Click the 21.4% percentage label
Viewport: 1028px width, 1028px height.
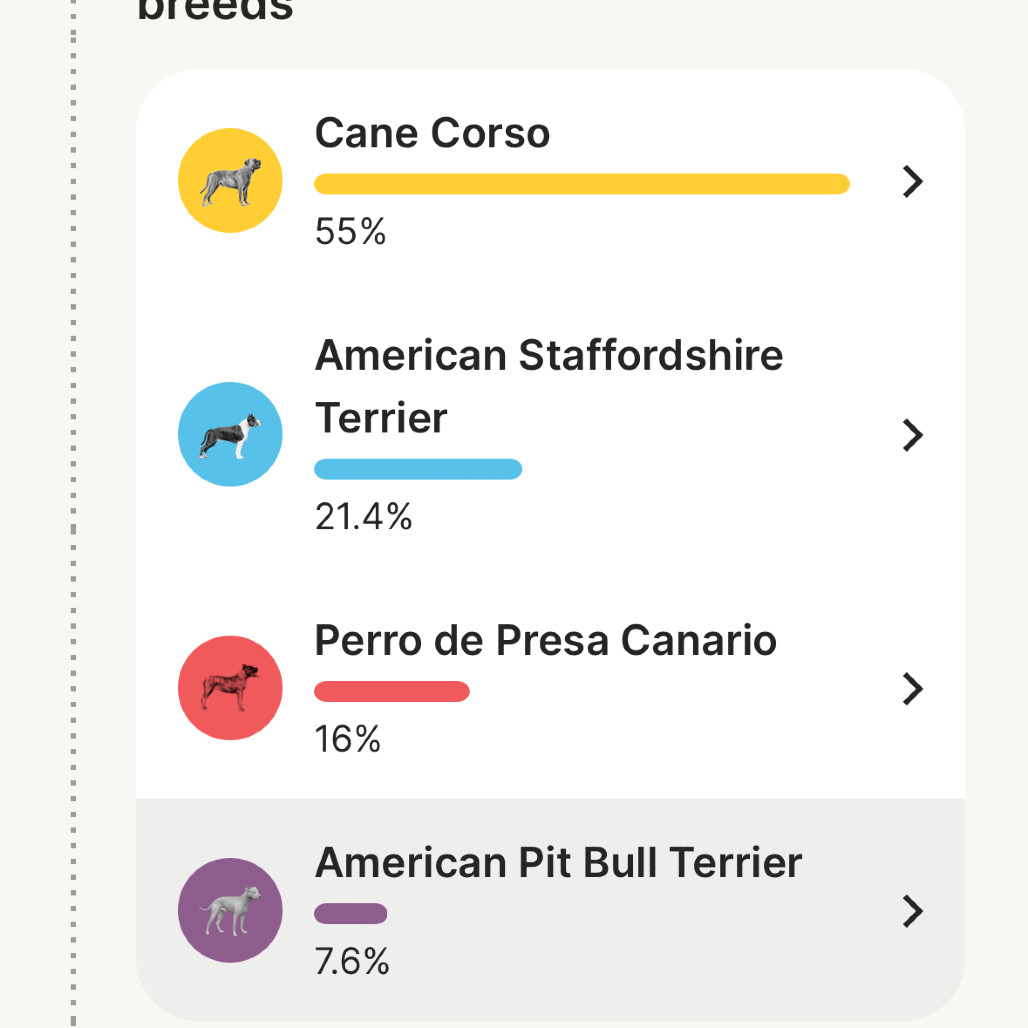[363, 517]
